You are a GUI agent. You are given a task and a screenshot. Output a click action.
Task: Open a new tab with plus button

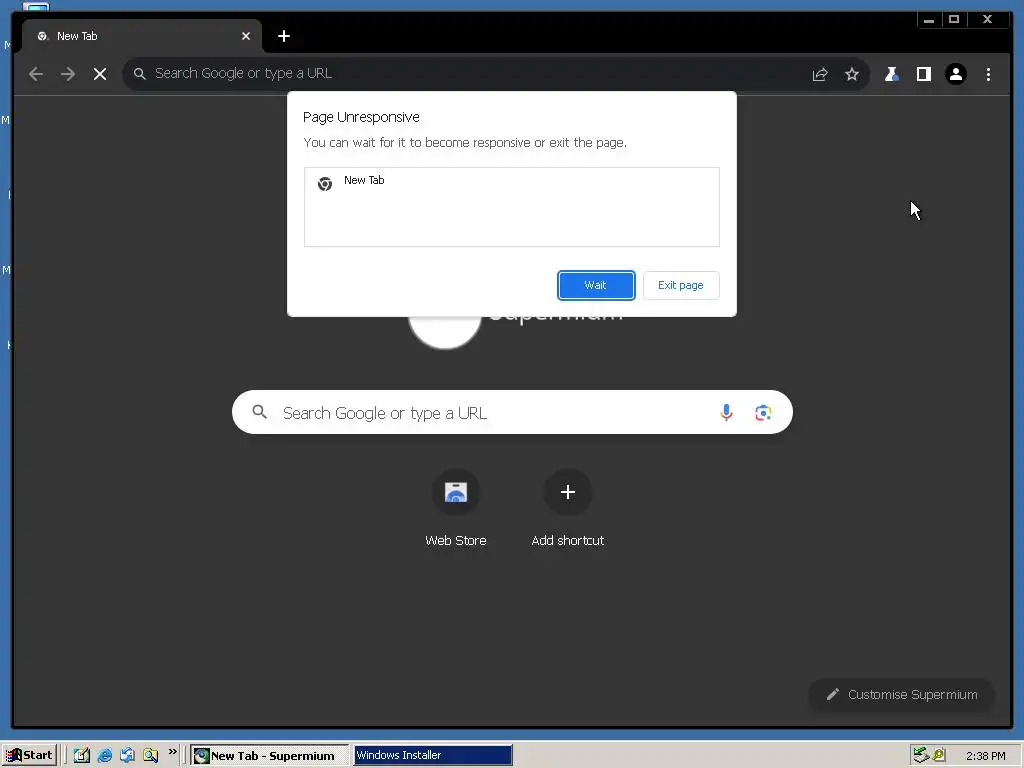(x=283, y=36)
